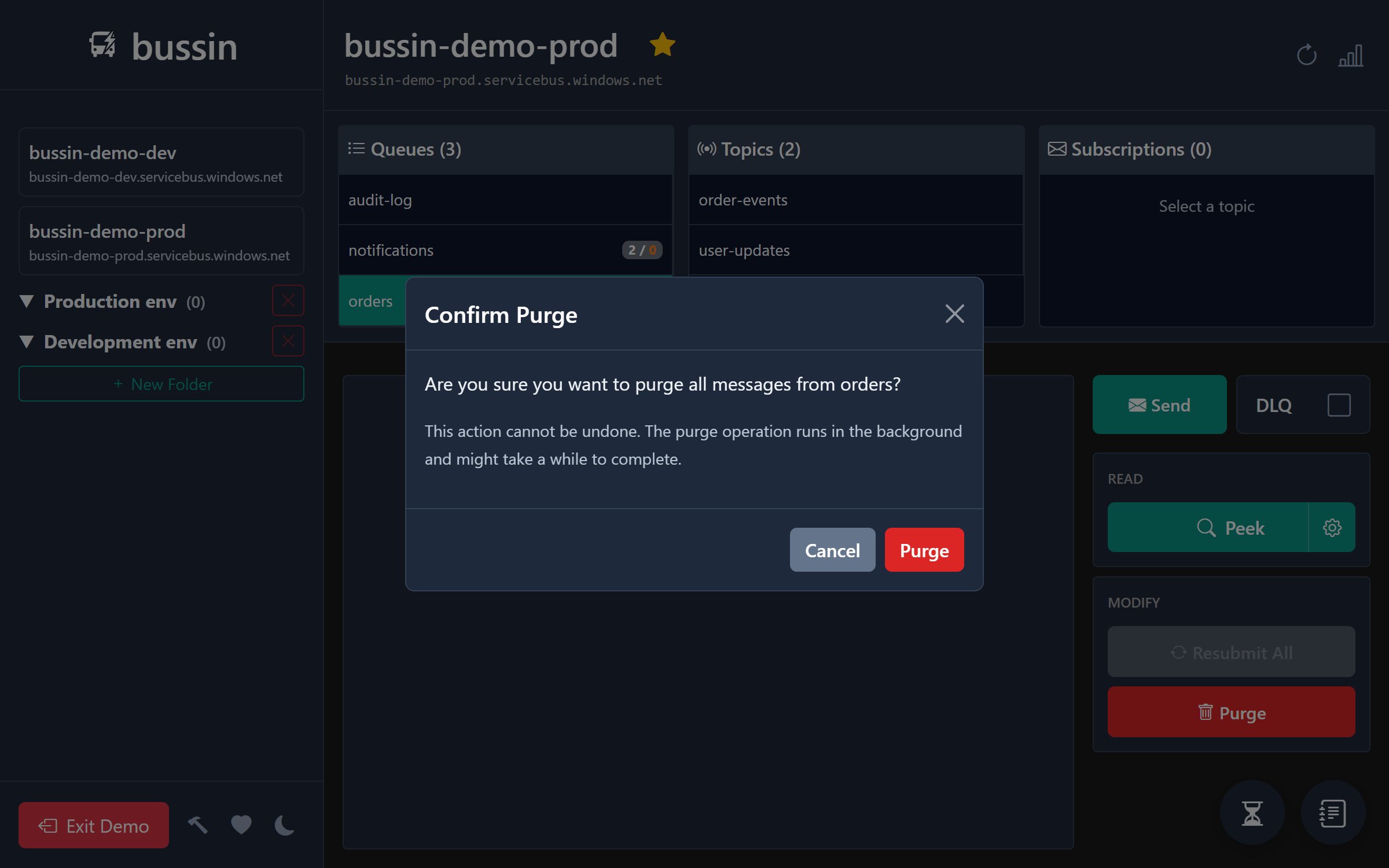Open the order-events topic
The width and height of the screenshot is (1389, 868).
pos(856,200)
